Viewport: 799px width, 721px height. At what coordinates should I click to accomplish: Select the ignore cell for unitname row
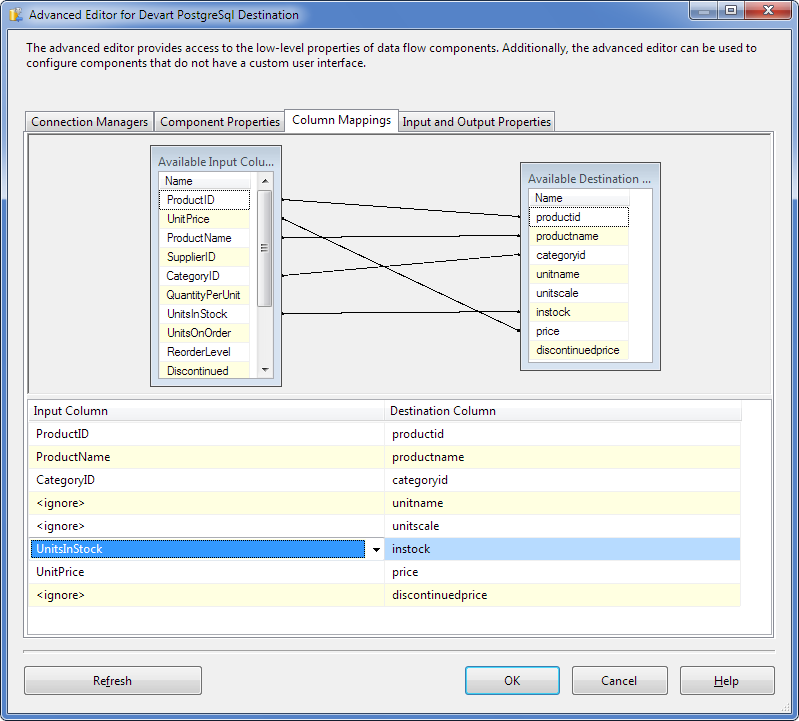pyautogui.click(x=205, y=503)
